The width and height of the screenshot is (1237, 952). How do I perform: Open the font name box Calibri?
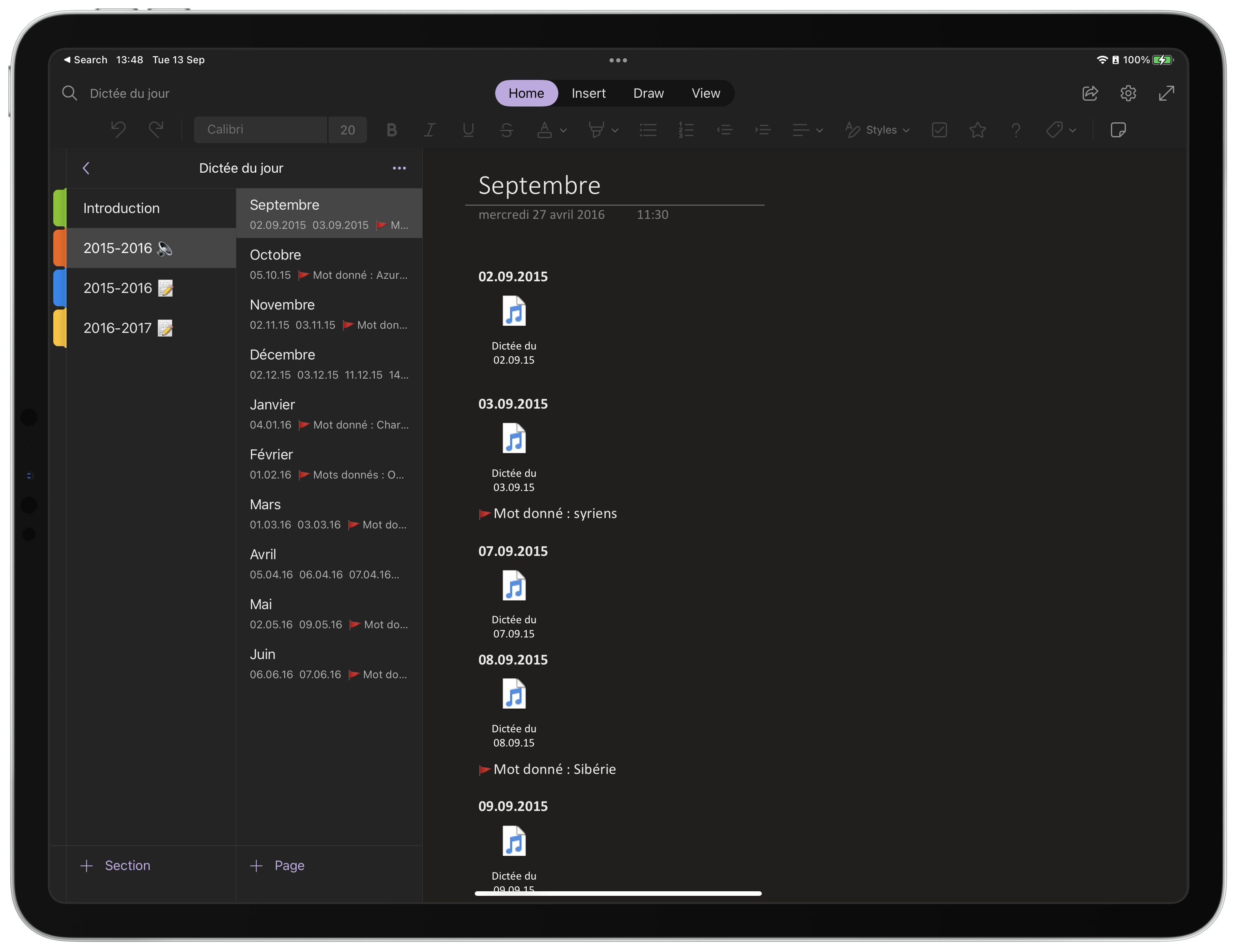(x=260, y=130)
